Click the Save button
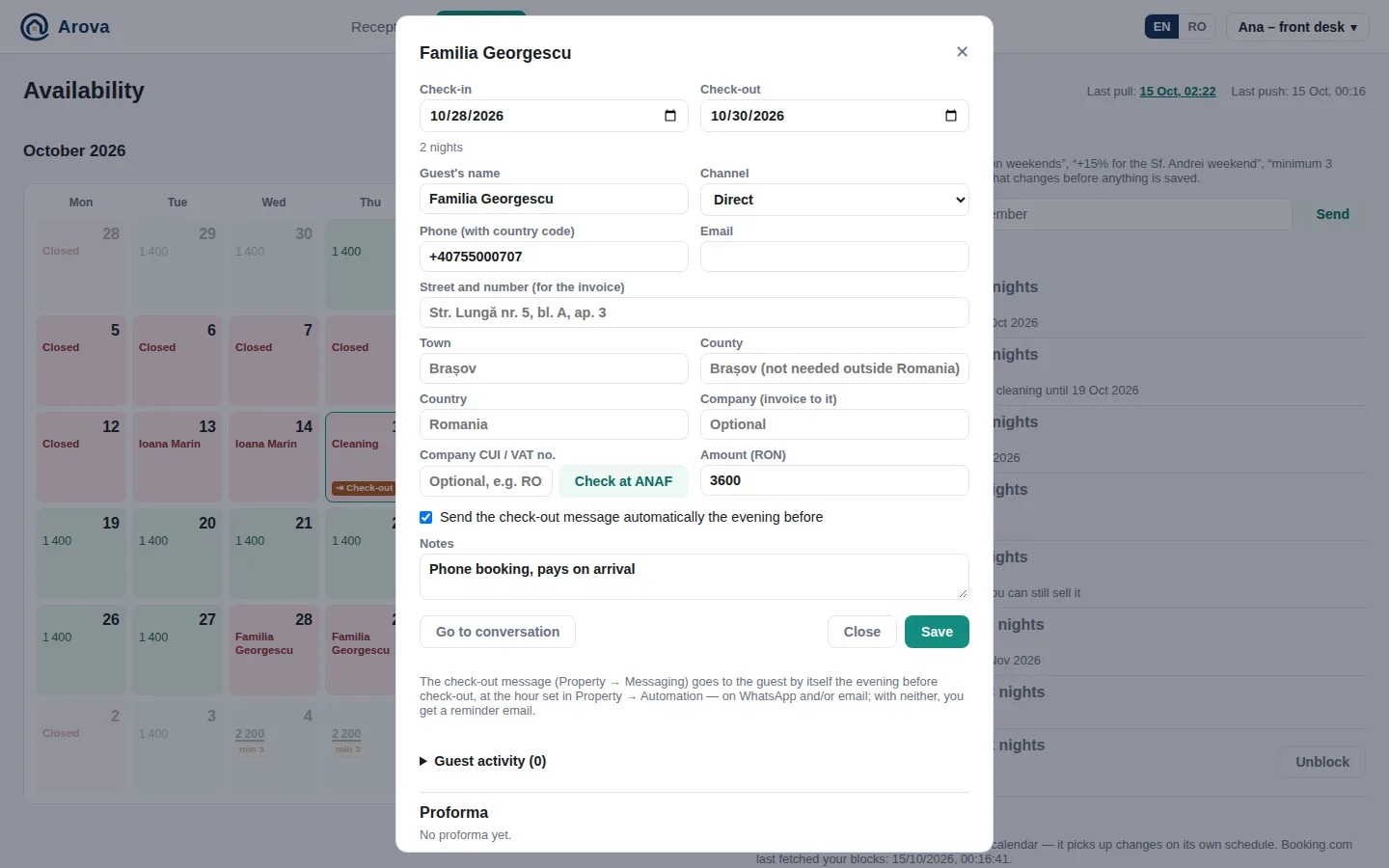1389x868 pixels. click(x=937, y=632)
